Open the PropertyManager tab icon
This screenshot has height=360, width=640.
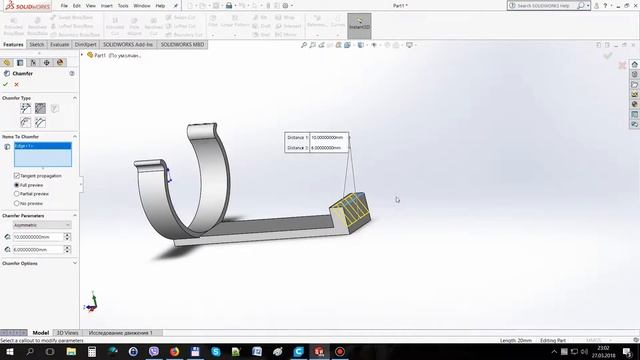click(x=20, y=62)
